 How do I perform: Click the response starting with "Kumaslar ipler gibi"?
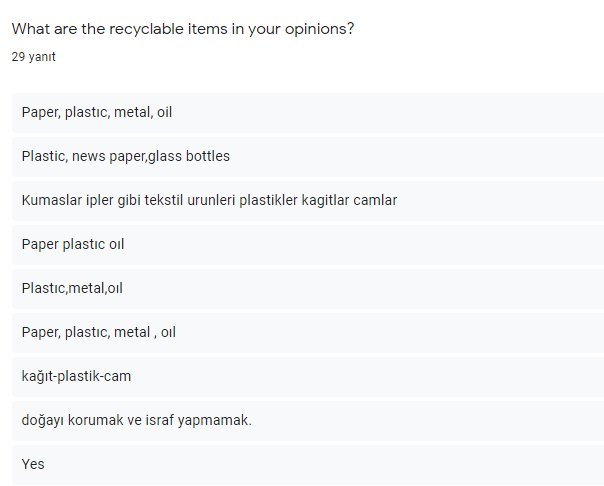pyautogui.click(x=209, y=200)
